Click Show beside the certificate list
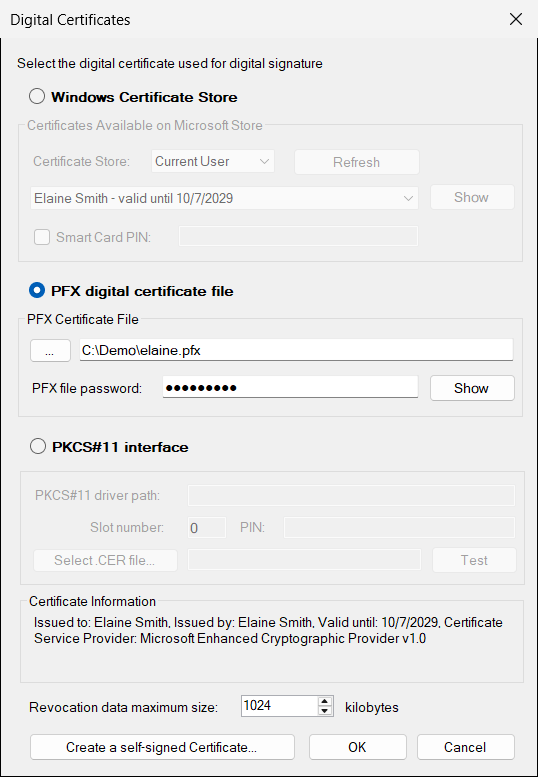The width and height of the screenshot is (538, 777). (x=472, y=197)
